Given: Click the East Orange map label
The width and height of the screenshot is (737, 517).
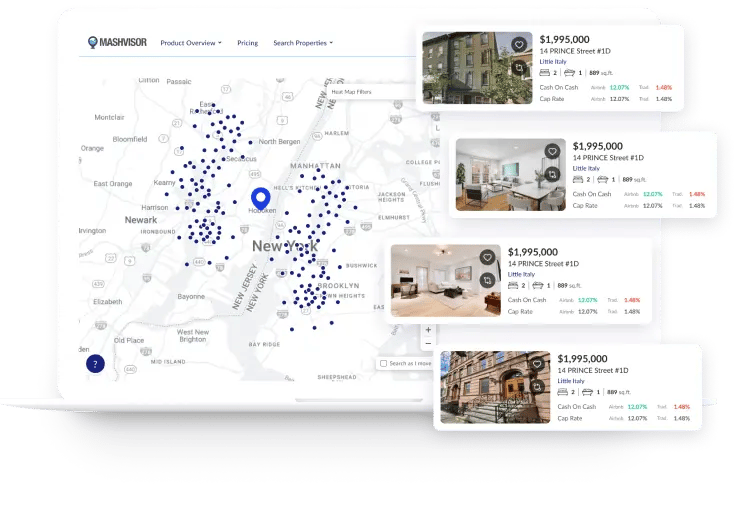Looking at the screenshot, I should pyautogui.click(x=113, y=183).
